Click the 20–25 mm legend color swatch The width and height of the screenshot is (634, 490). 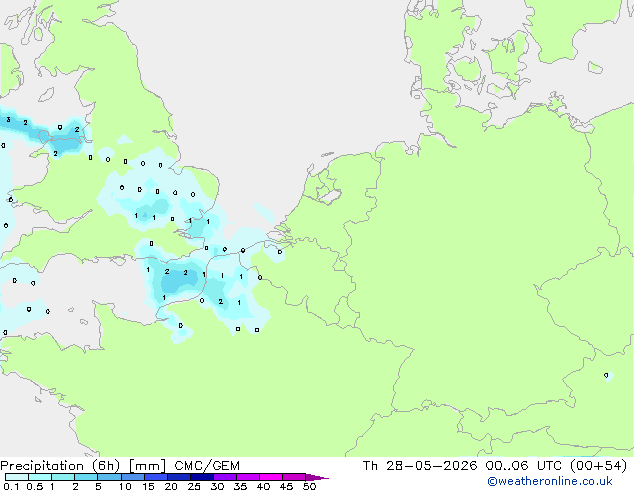(178, 477)
